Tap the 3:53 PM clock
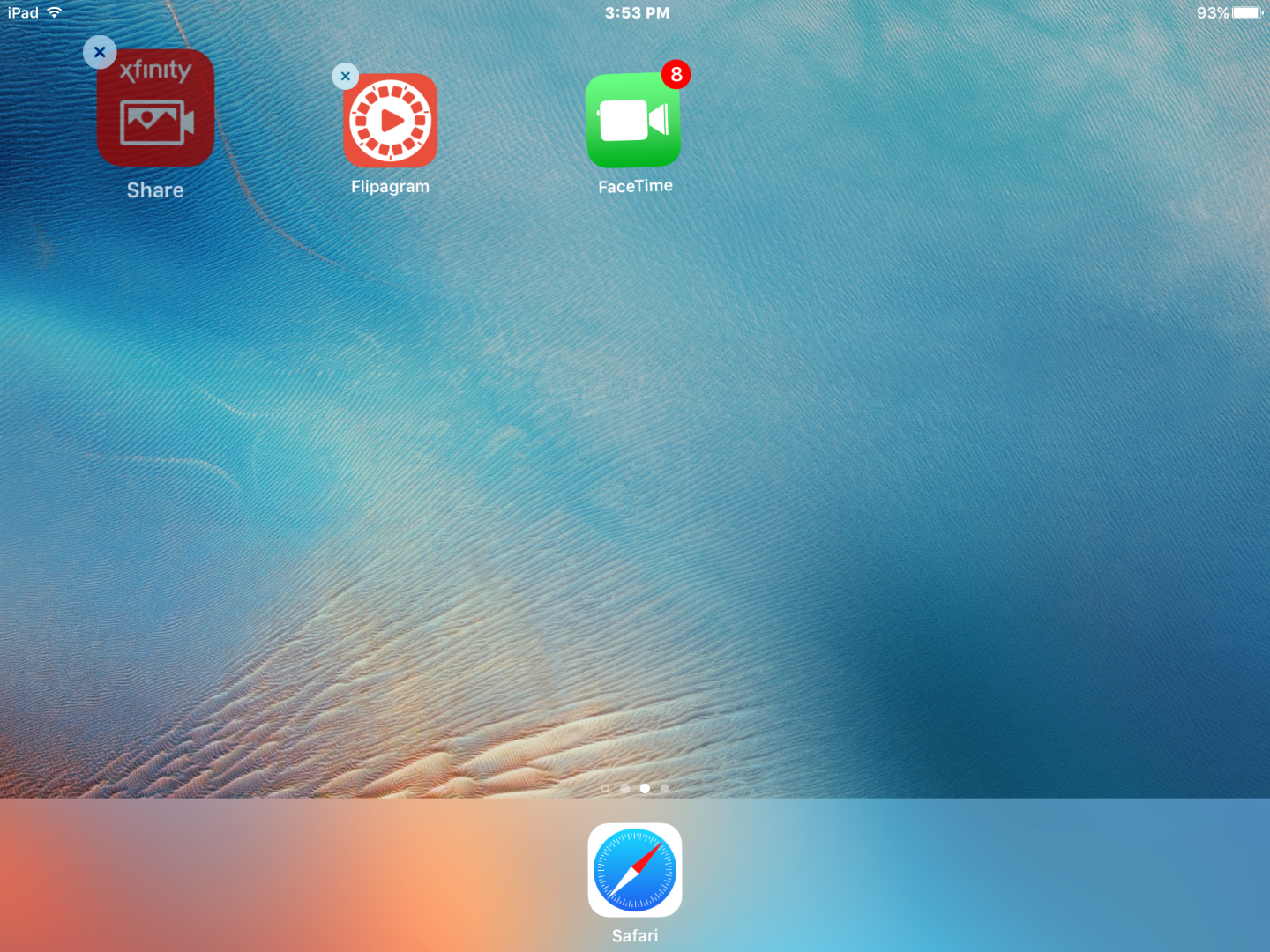The height and width of the screenshot is (952, 1270). [637, 13]
